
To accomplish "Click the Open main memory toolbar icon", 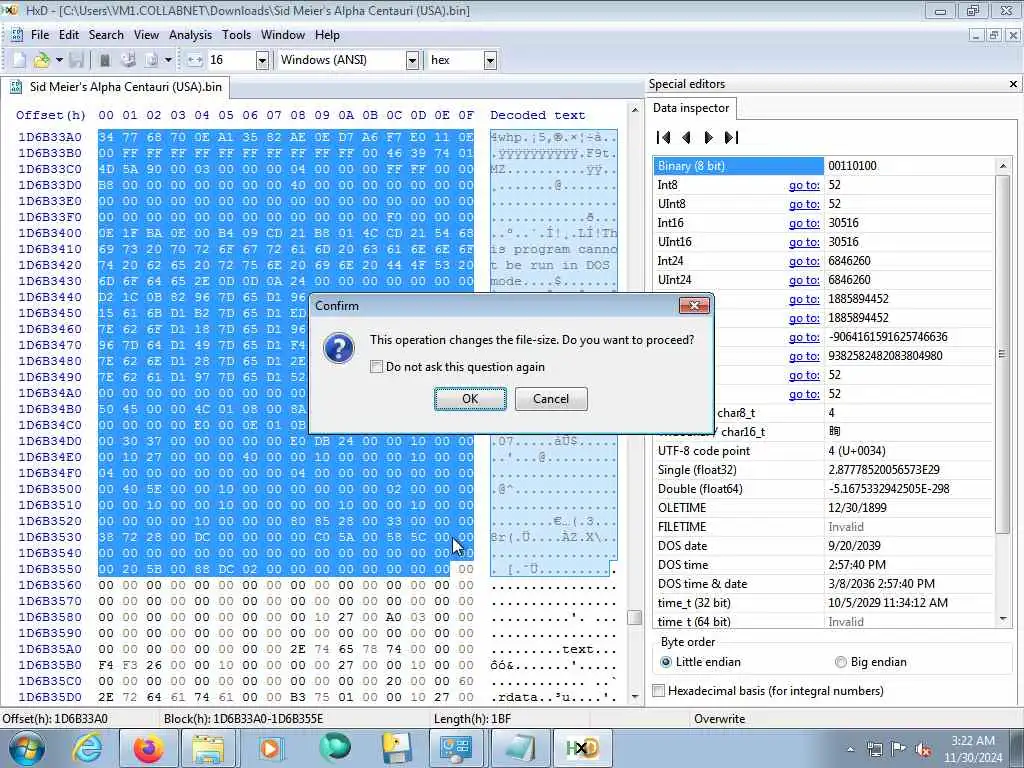I will pyautogui.click(x=104, y=60).
